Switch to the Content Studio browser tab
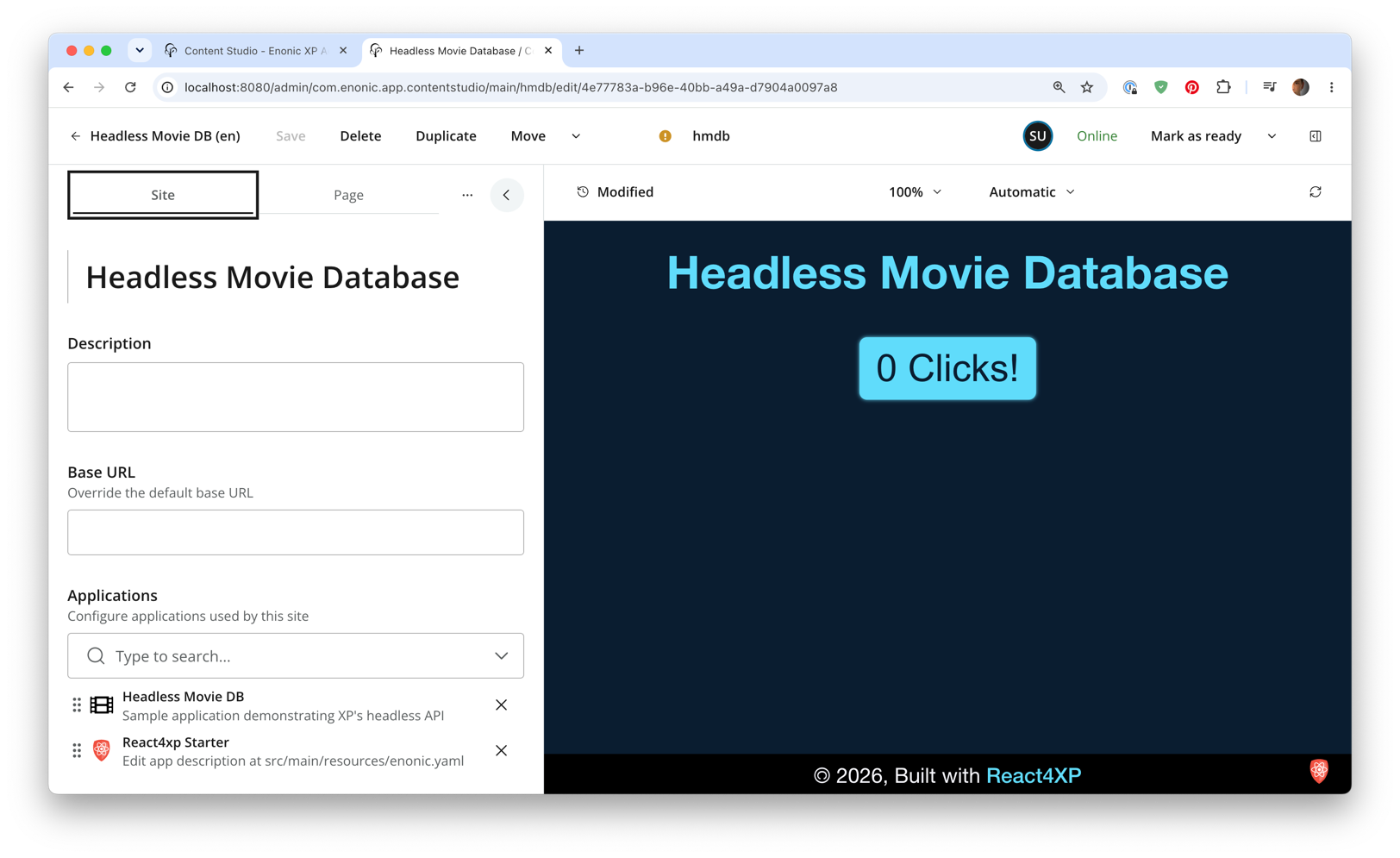This screenshot has height=858, width=1400. click(256, 51)
